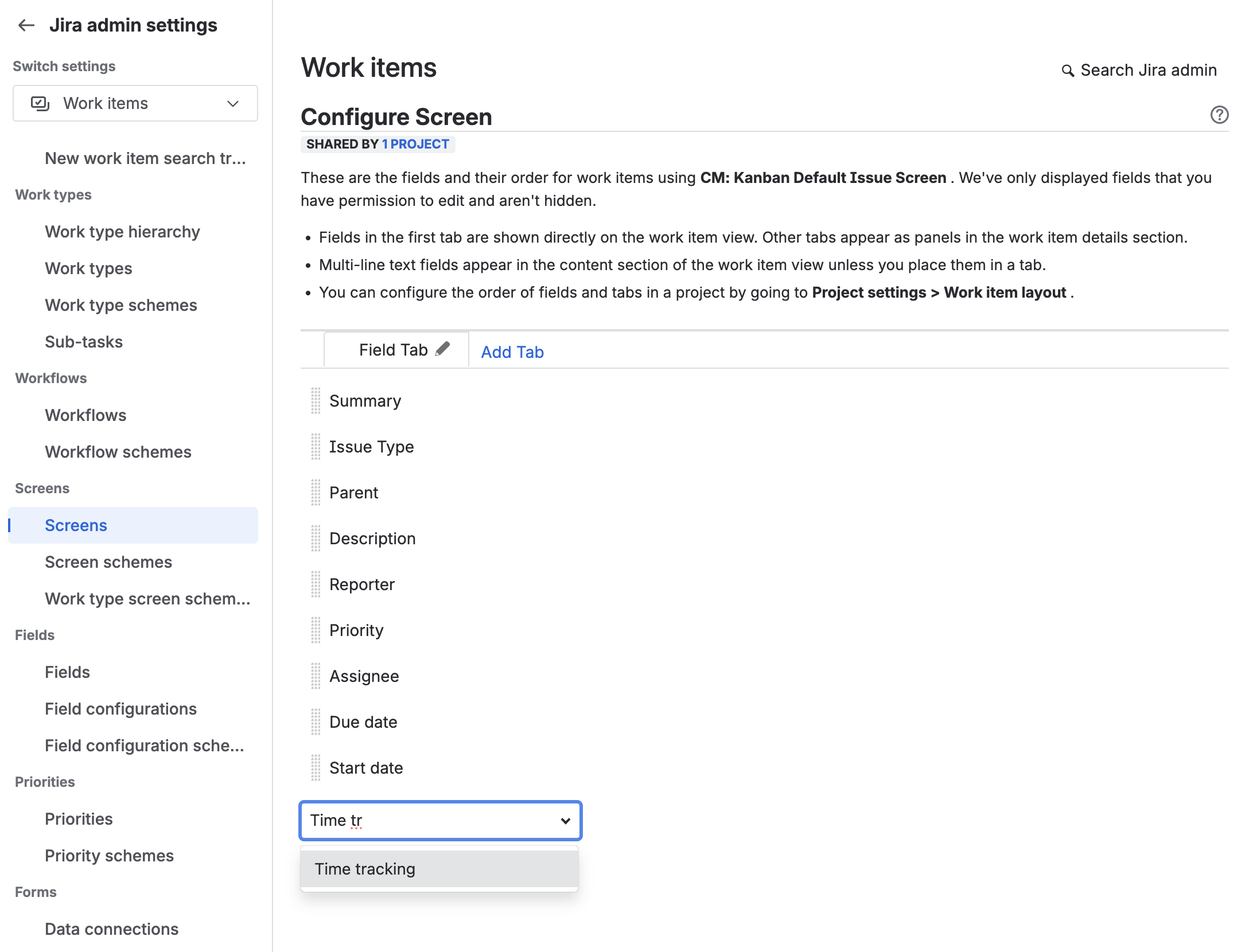Go to Work type hierarchy page
The height and width of the screenshot is (952, 1253).
point(122,232)
